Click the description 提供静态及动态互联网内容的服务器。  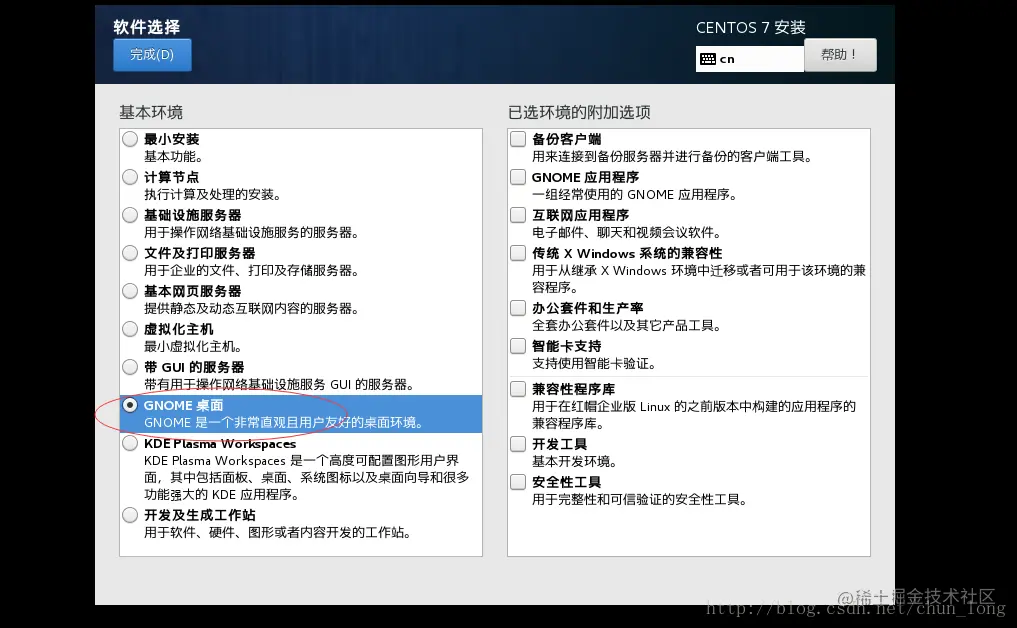click(x=252, y=308)
